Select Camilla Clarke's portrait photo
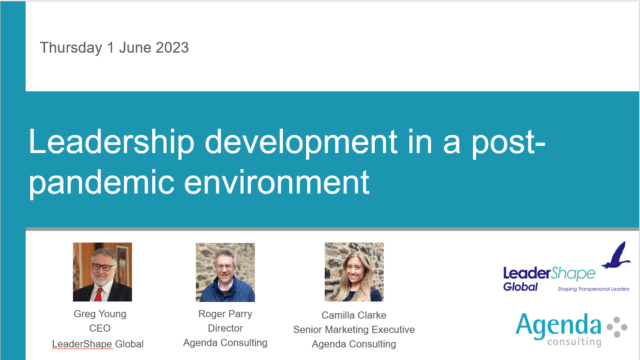Image resolution: width=640 pixels, height=360 pixels. 354,272
